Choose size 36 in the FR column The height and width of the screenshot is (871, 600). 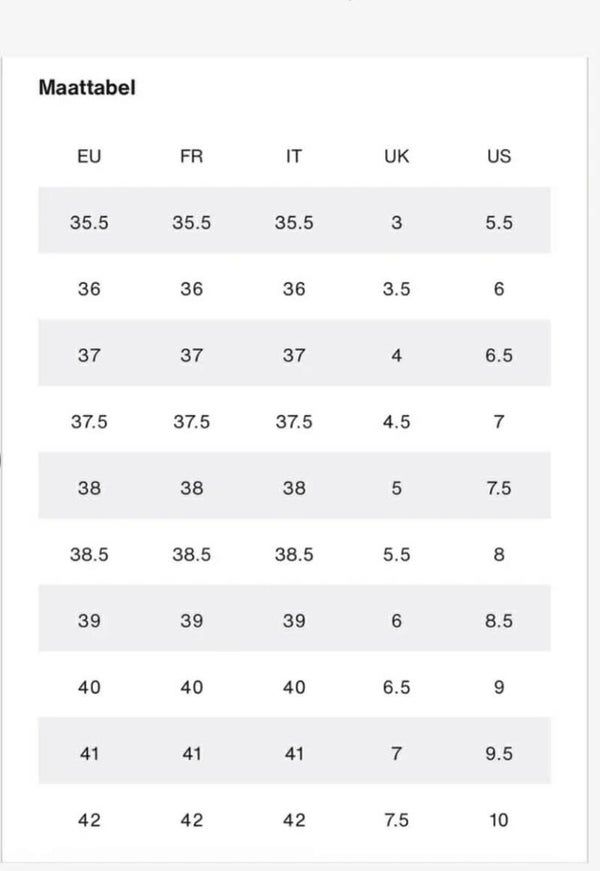tap(191, 289)
